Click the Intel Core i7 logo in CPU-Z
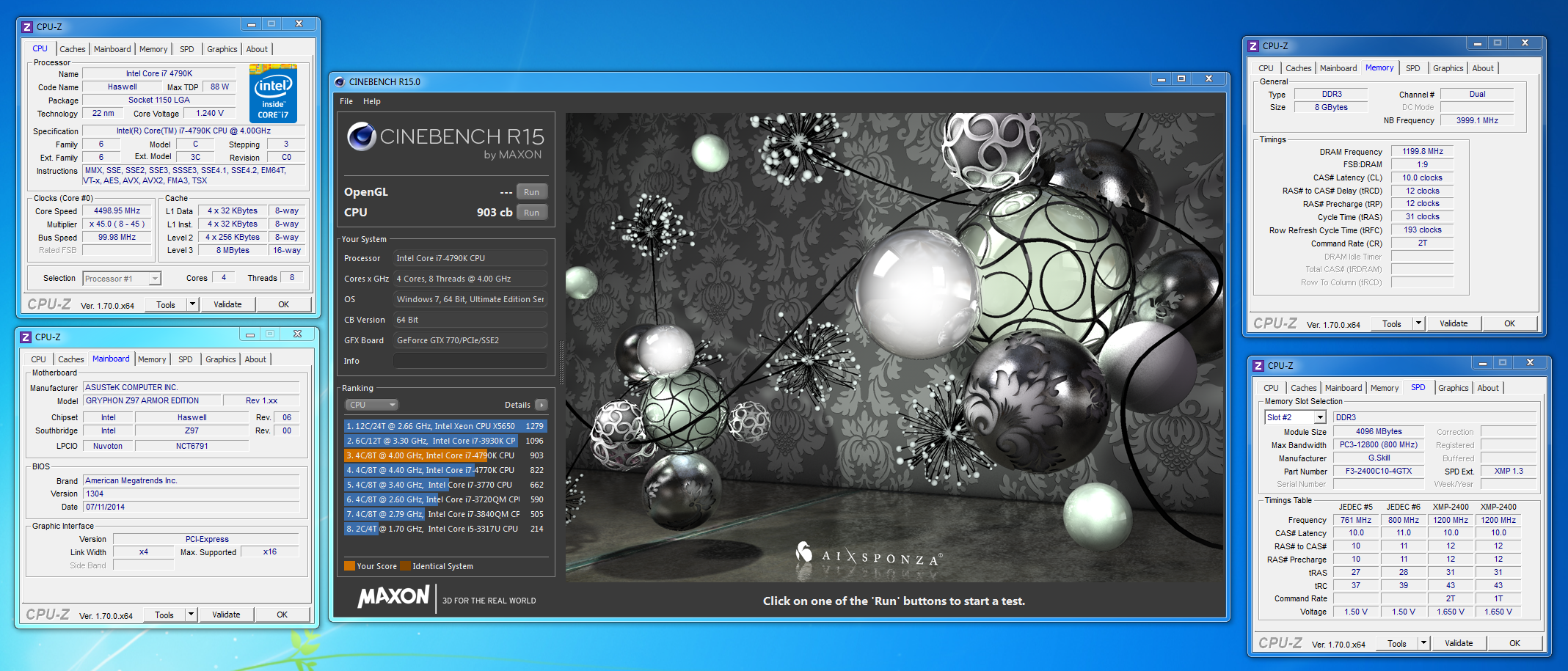This screenshot has width=1568, height=671. [x=273, y=93]
